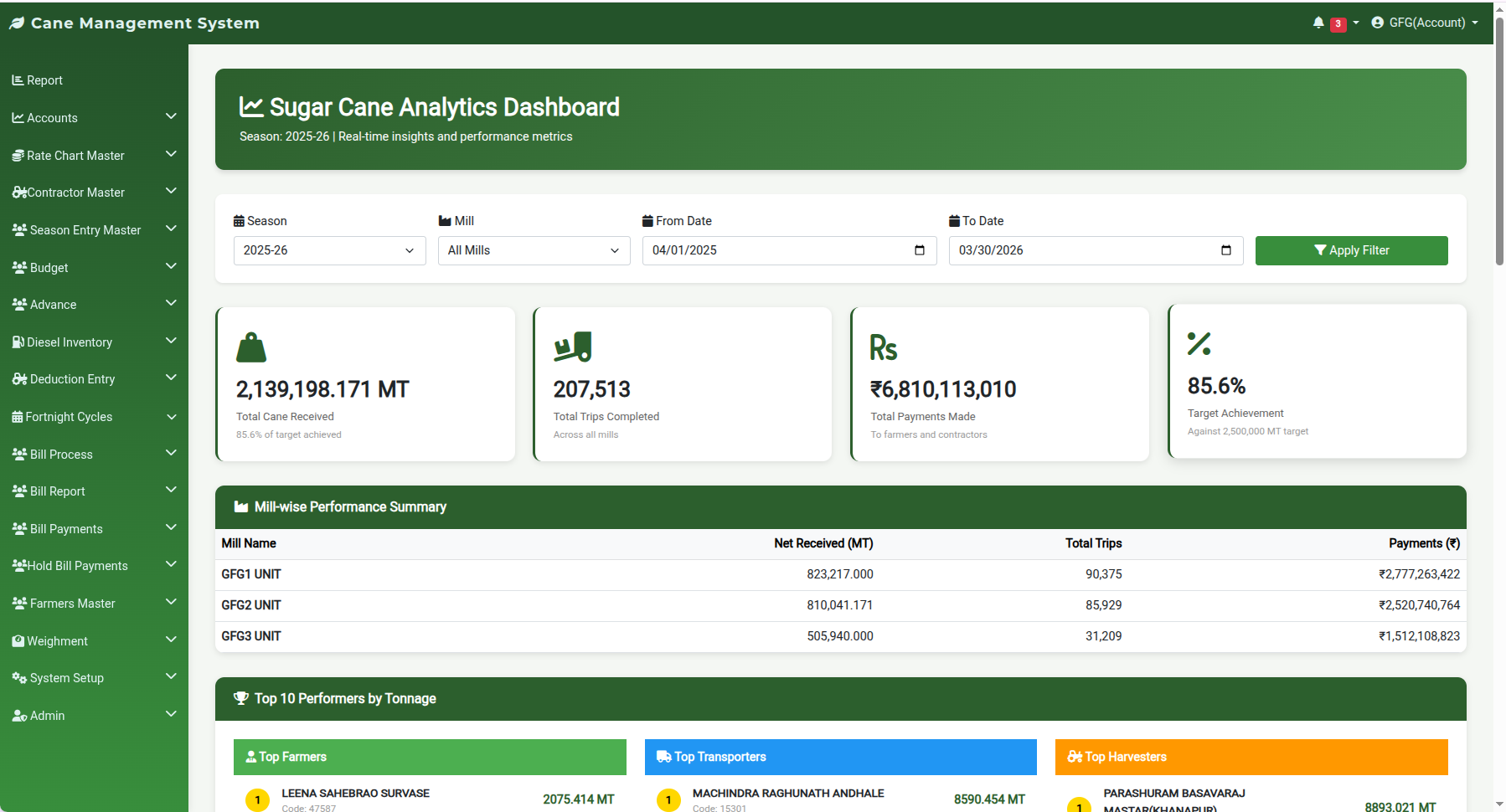Click the Weighment scale icon
The width and height of the screenshot is (1506, 812).
pos(18,641)
